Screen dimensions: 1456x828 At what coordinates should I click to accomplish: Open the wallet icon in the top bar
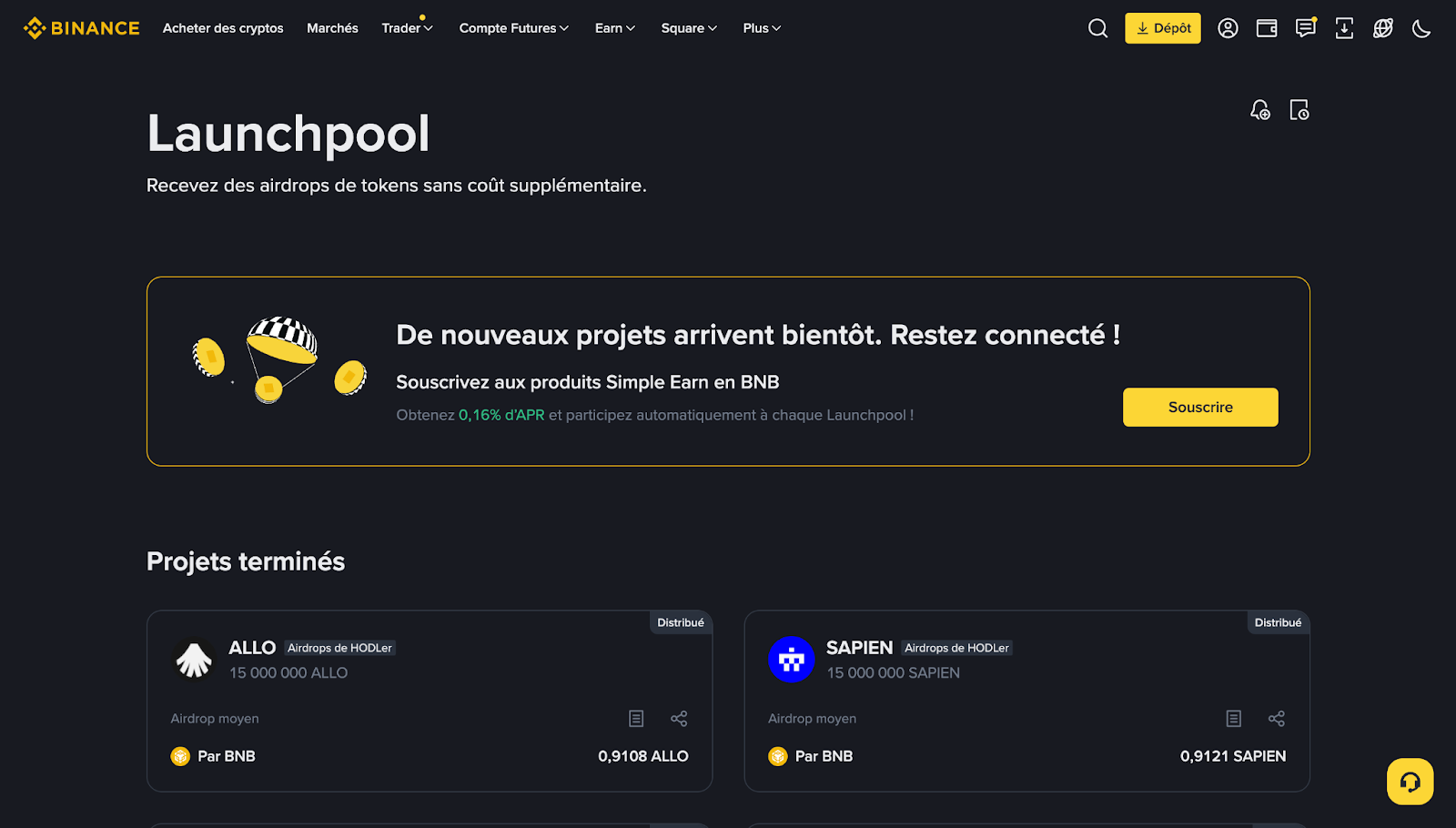click(x=1266, y=28)
